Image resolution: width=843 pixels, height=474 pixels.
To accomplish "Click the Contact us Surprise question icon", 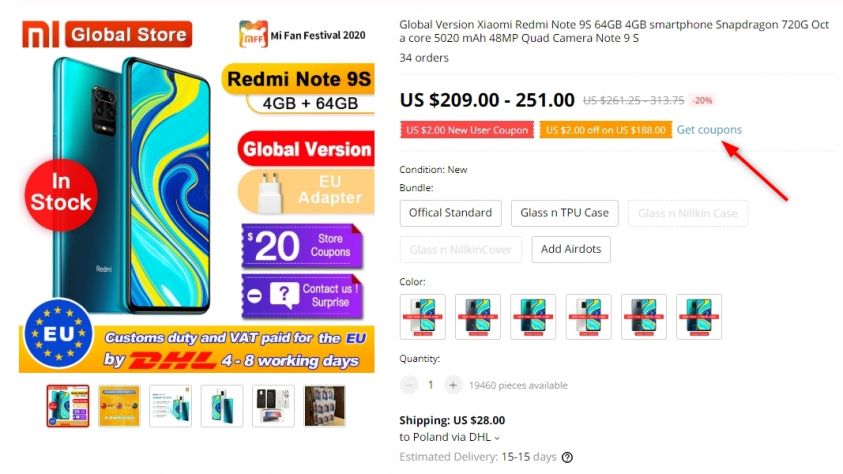I will 284,296.
